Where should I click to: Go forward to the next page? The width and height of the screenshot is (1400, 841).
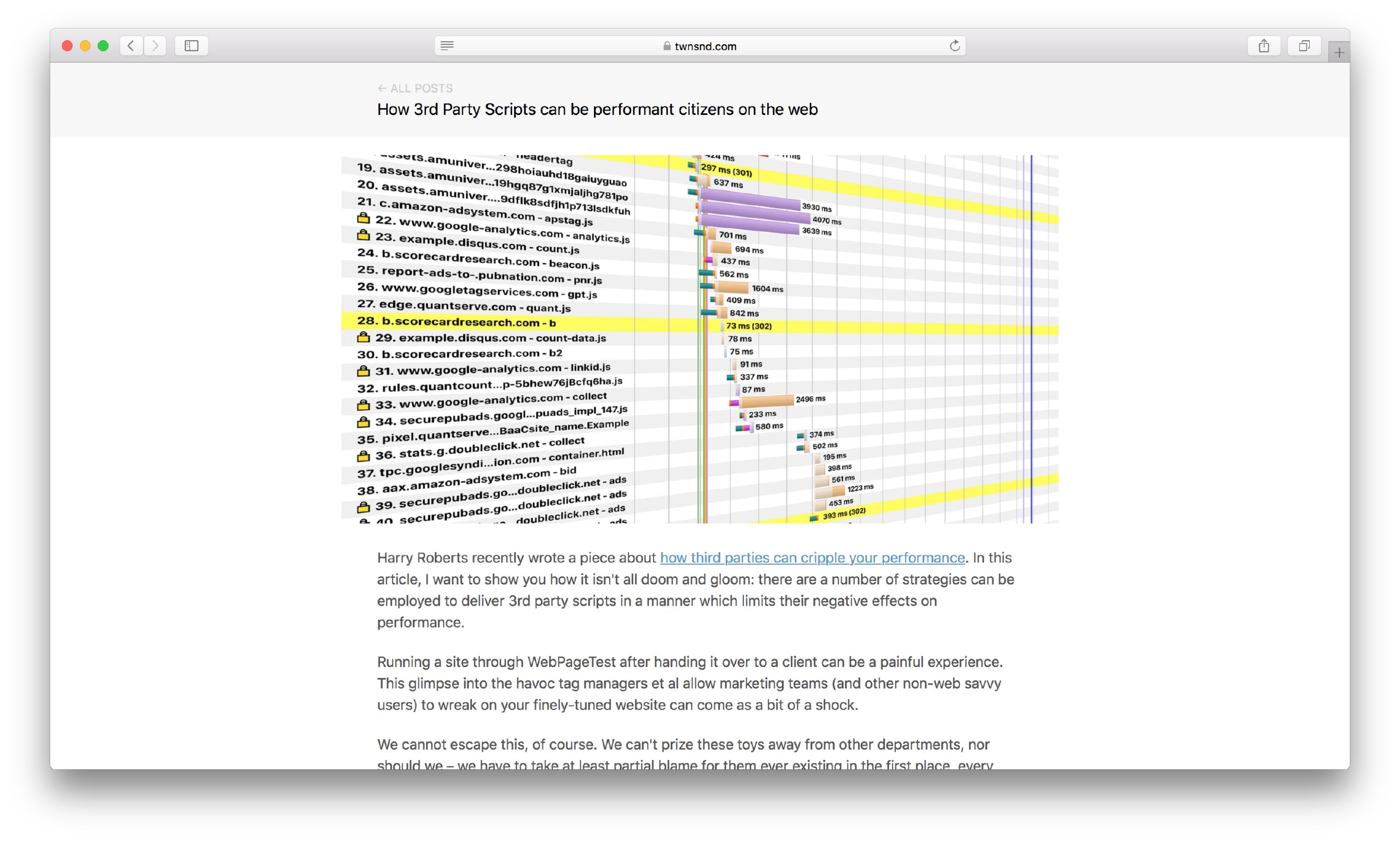(x=155, y=45)
